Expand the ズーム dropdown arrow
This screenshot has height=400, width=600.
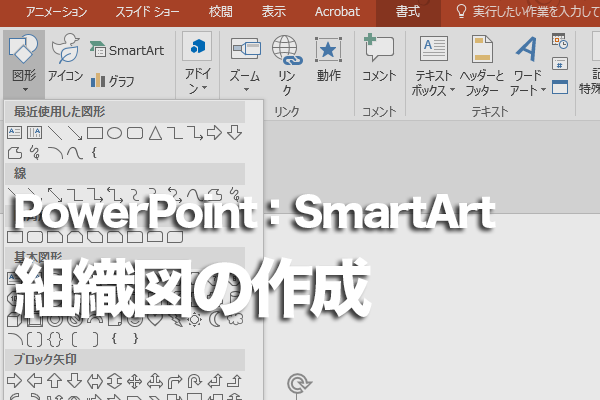pos(246,90)
